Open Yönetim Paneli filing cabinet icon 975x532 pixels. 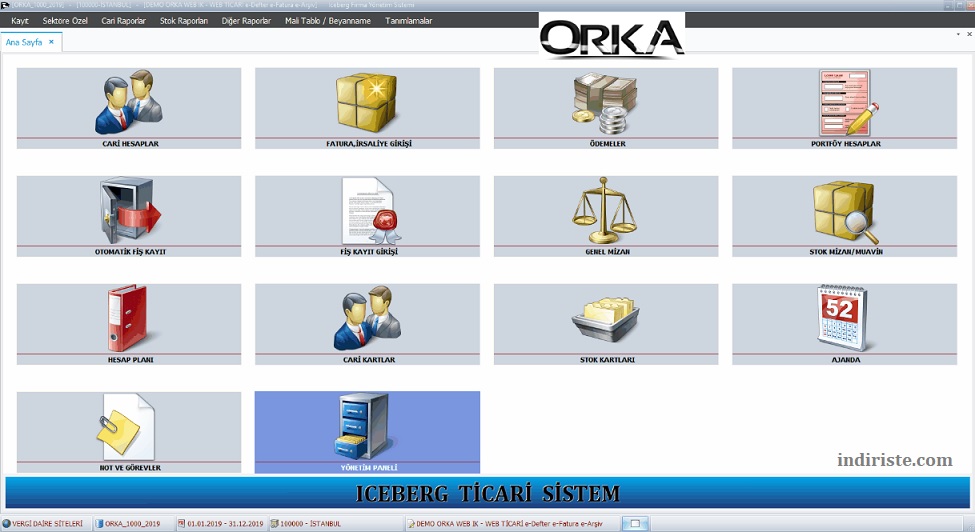pyautogui.click(x=364, y=426)
